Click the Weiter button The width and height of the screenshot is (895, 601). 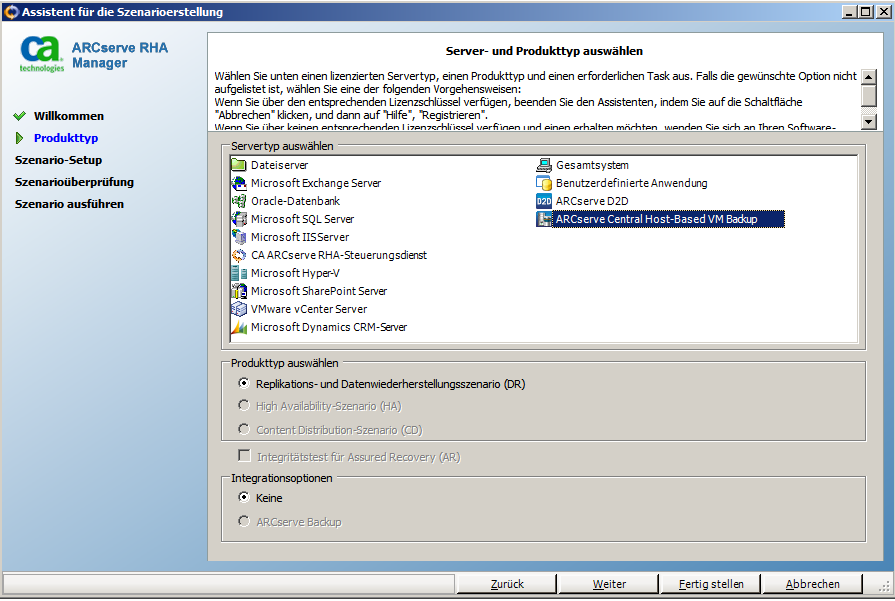pos(609,584)
